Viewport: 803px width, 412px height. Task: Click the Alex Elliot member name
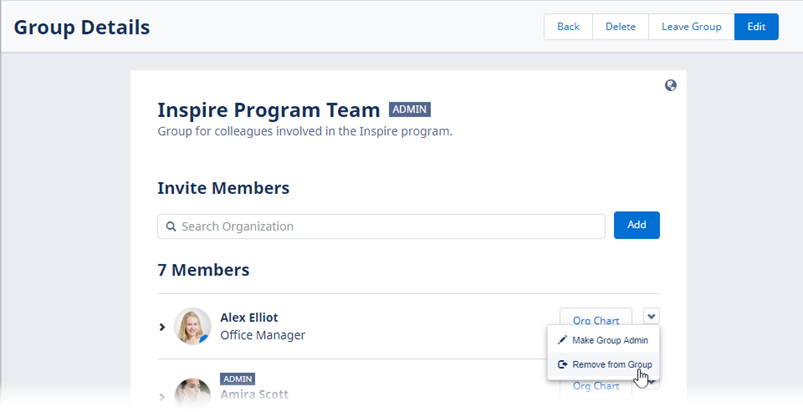[249, 317]
